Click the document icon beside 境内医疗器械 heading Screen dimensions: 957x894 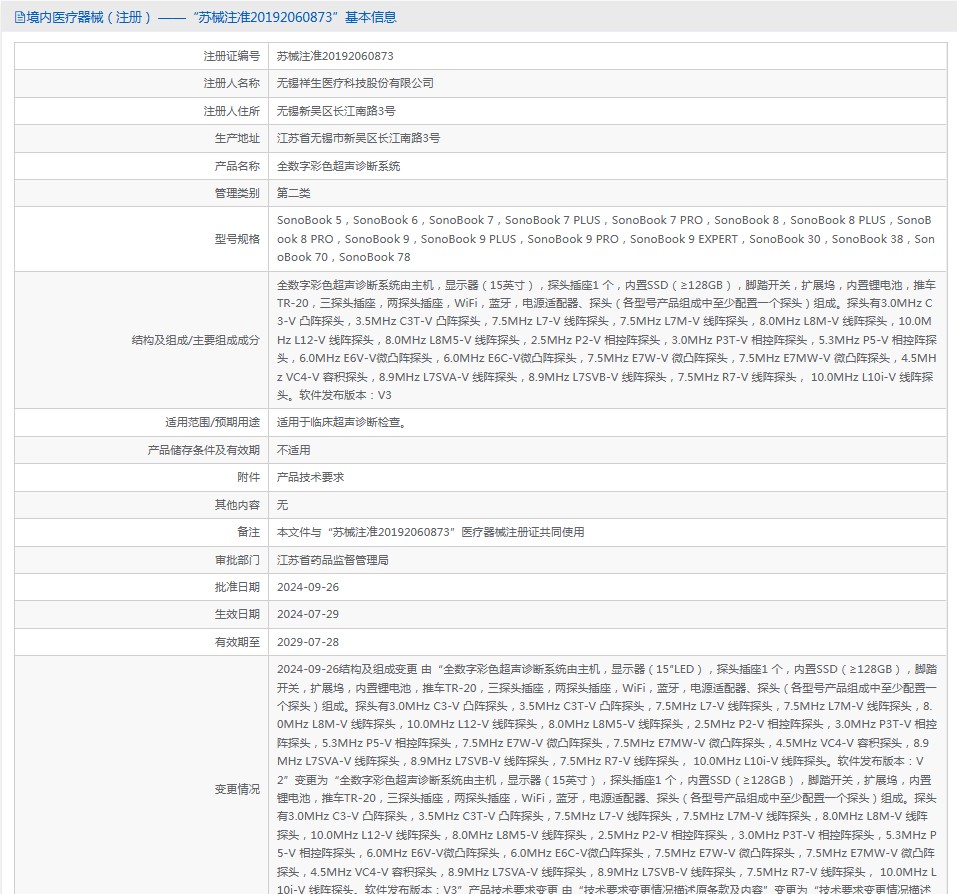tap(20, 17)
